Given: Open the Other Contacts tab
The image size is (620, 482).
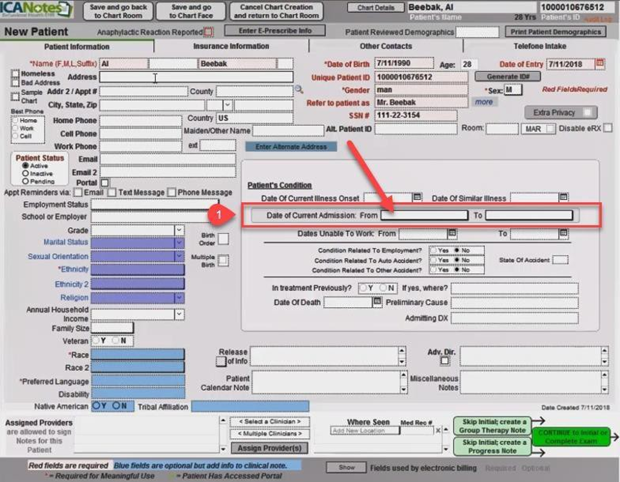Looking at the screenshot, I should [x=385, y=46].
